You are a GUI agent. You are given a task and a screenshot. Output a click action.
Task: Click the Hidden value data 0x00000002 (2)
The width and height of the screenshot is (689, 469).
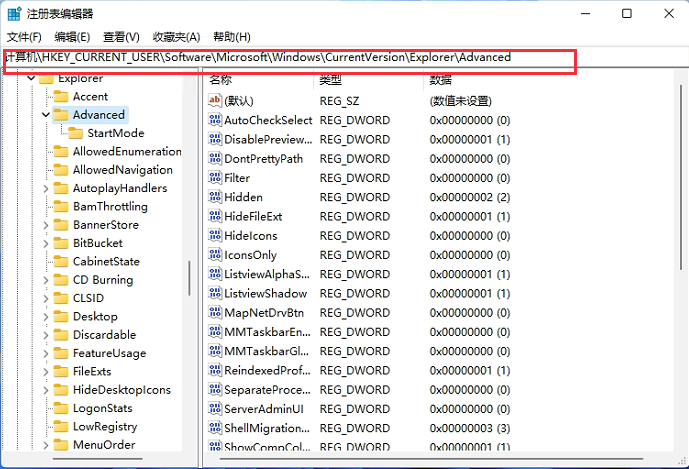[x=470, y=197]
